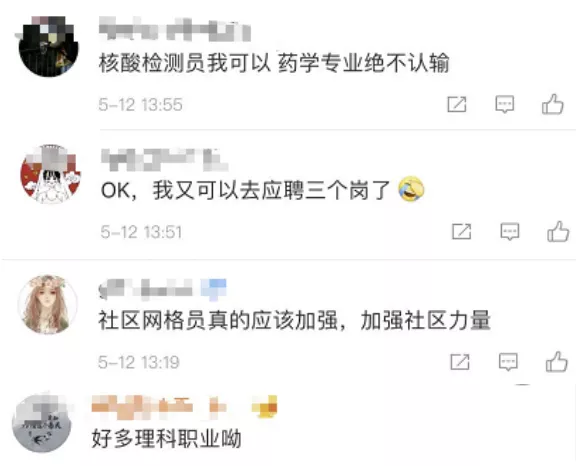Reply to the 社区网格员 comment
The width and height of the screenshot is (576, 466).
(x=508, y=362)
